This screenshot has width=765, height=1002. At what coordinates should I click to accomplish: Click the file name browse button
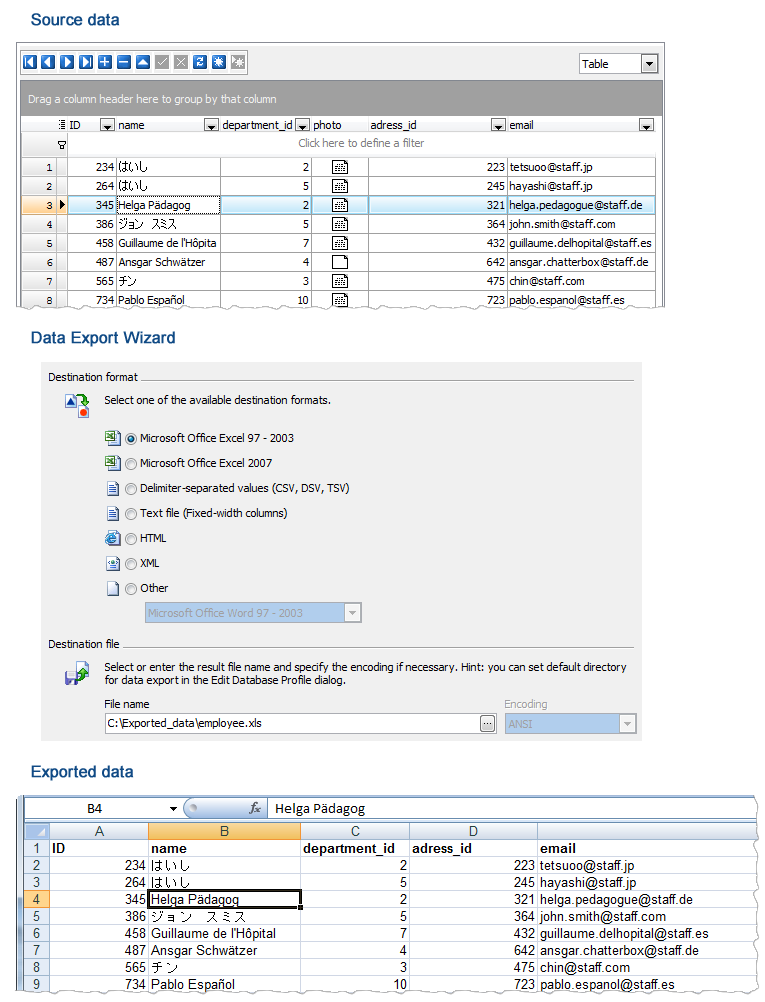487,723
